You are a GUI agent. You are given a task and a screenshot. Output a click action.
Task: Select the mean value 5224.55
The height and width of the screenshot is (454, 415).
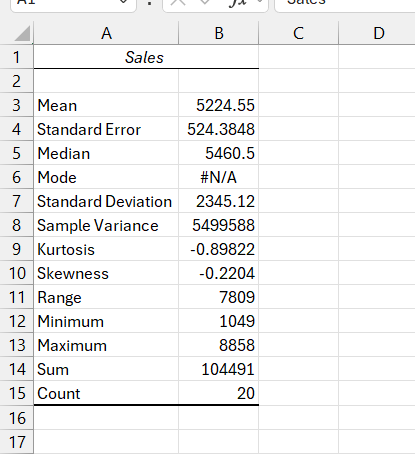(219, 105)
